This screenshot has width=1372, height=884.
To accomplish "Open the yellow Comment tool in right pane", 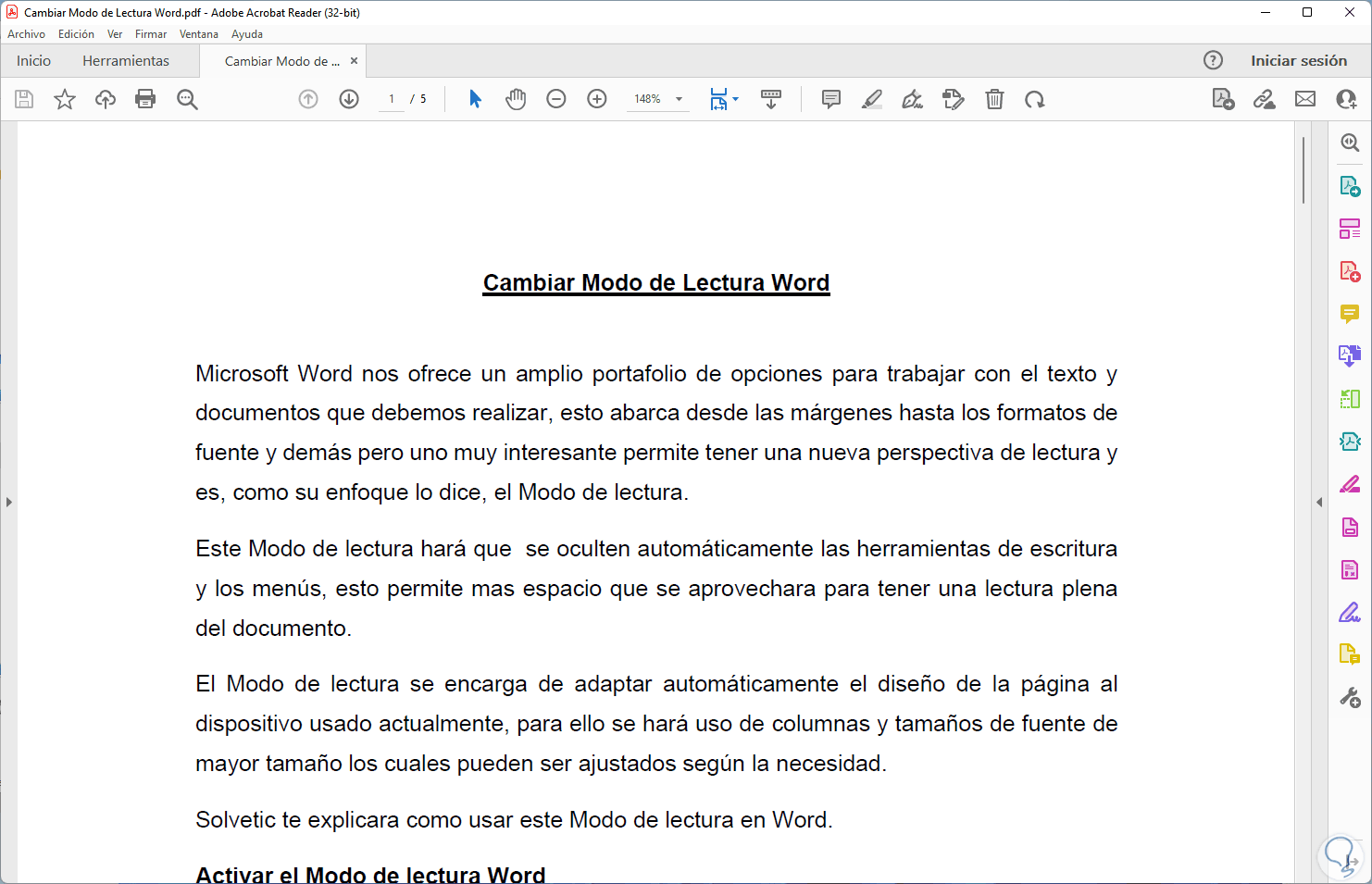I will tap(1351, 314).
